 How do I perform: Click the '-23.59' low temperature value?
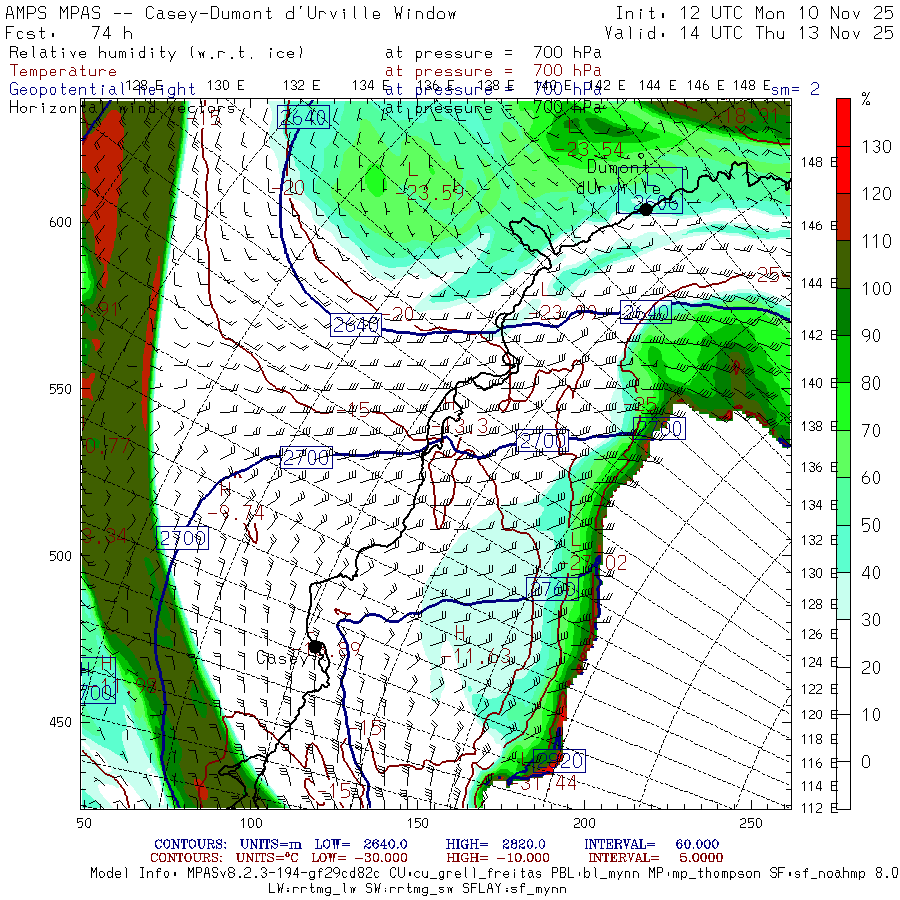tap(429, 192)
